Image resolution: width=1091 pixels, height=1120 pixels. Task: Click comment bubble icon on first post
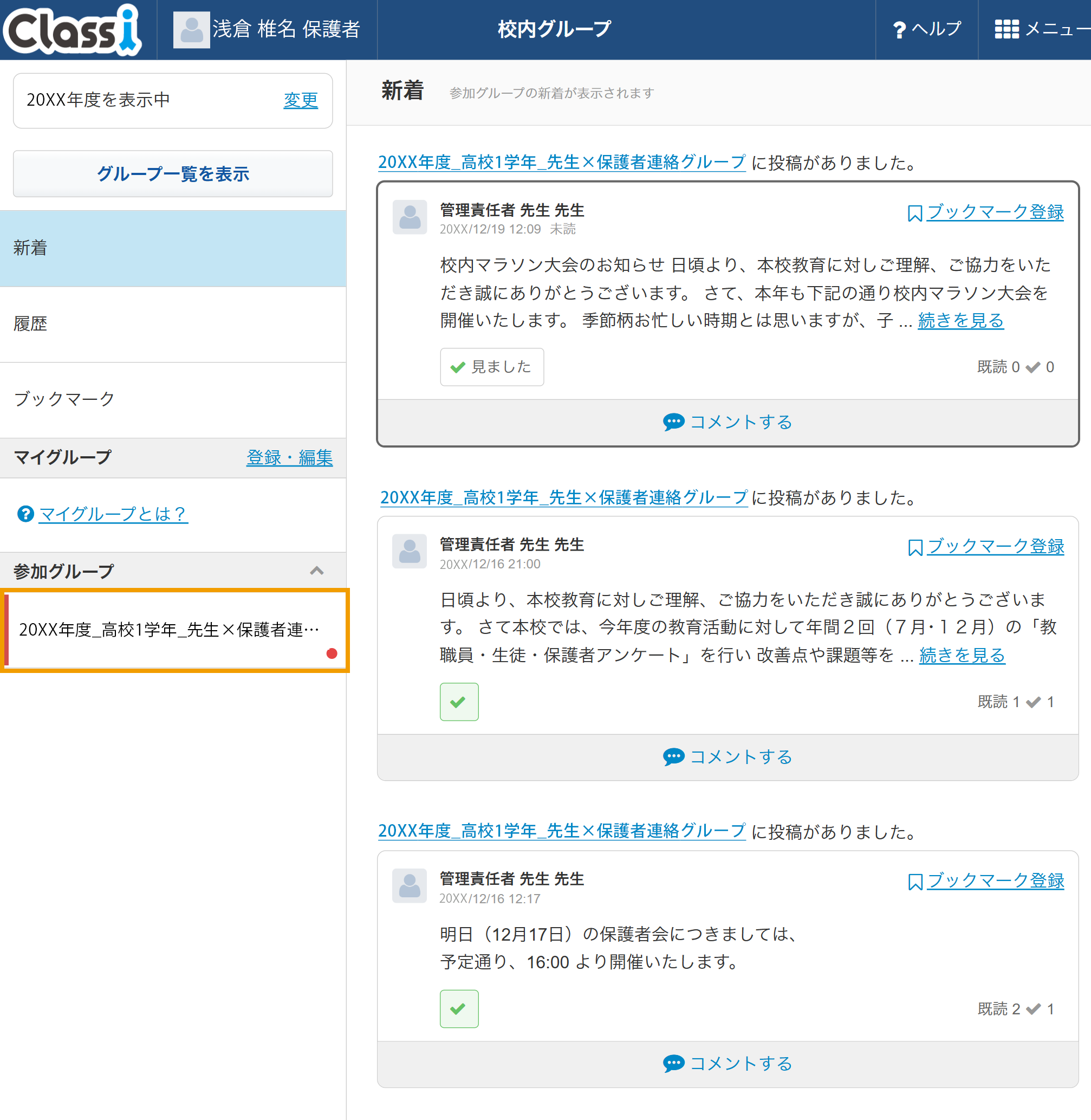click(x=673, y=423)
